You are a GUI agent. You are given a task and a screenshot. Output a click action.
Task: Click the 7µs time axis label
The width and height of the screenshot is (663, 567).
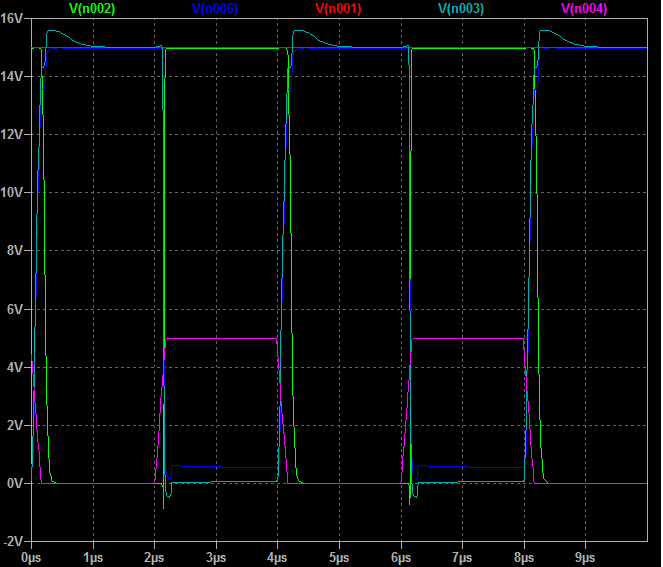click(x=462, y=558)
